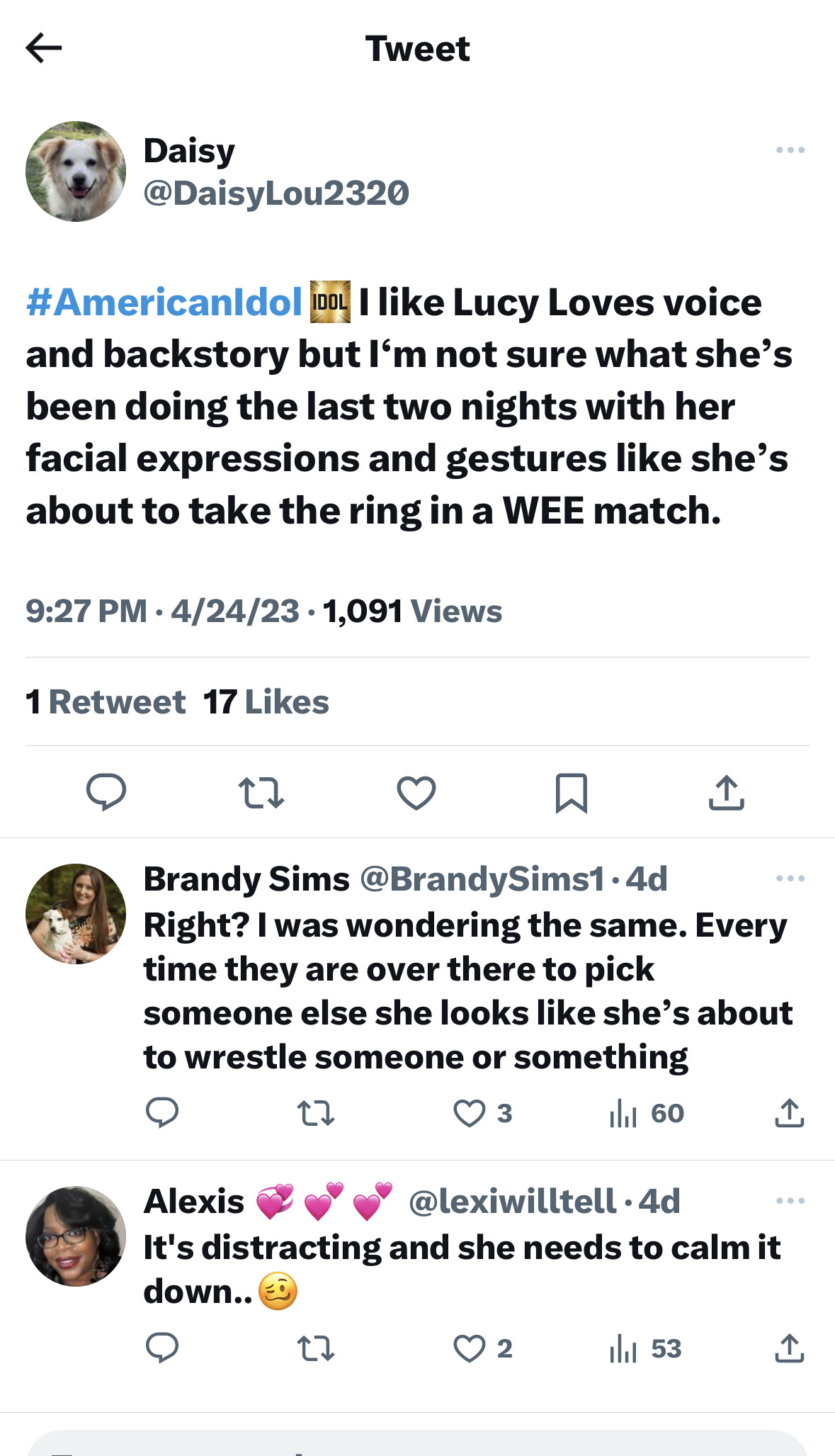Share Daisy's main tweet
Screen dimensions: 835x1456
coord(726,793)
